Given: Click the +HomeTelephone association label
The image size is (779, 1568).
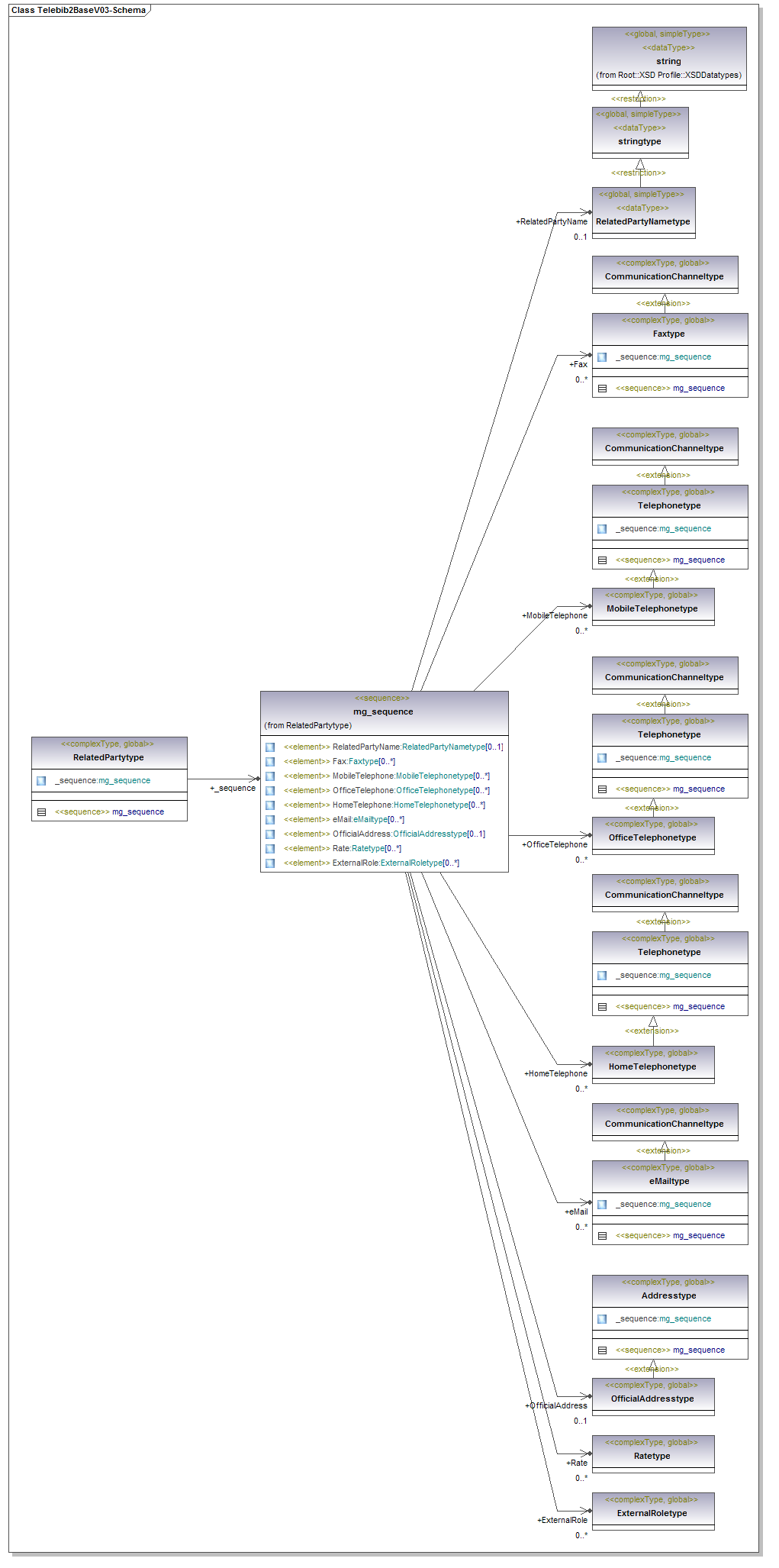Looking at the screenshot, I should point(555,1073).
